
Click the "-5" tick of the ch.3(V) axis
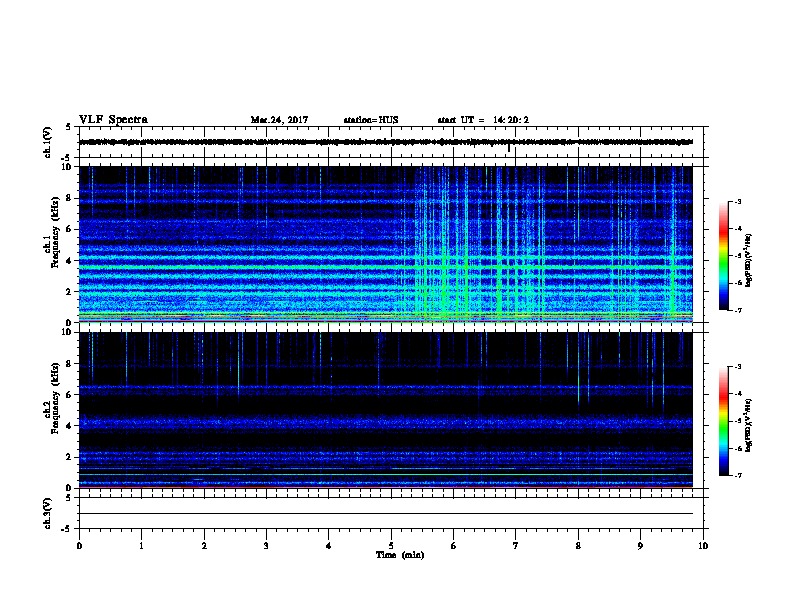click(x=68, y=529)
